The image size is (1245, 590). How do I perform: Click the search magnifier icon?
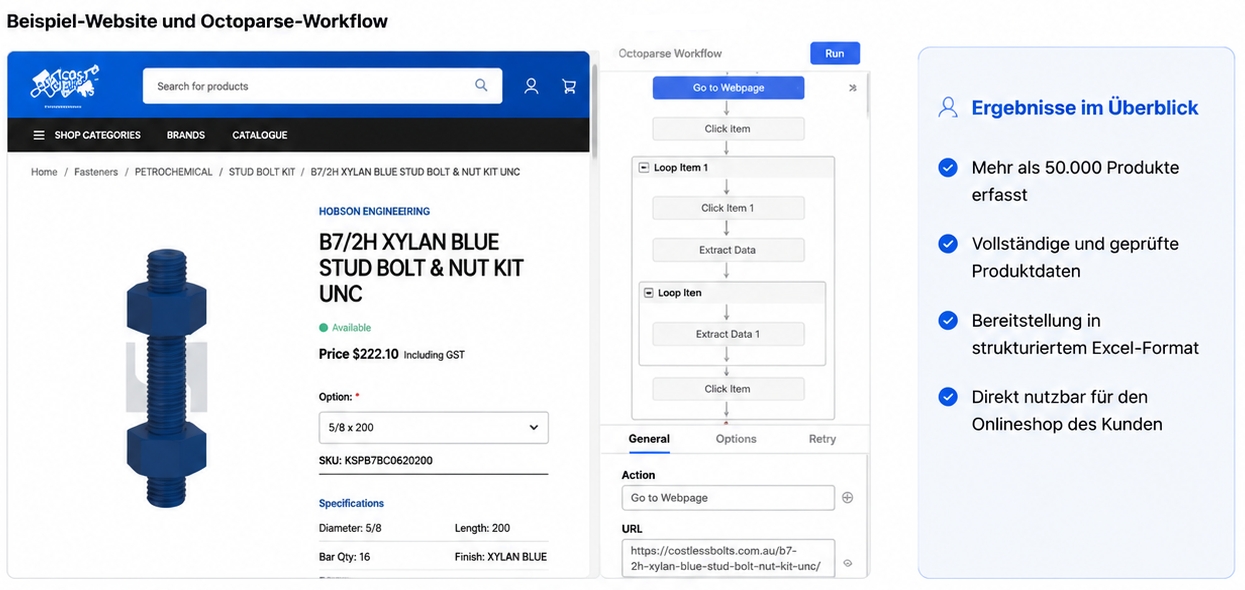[x=481, y=85]
